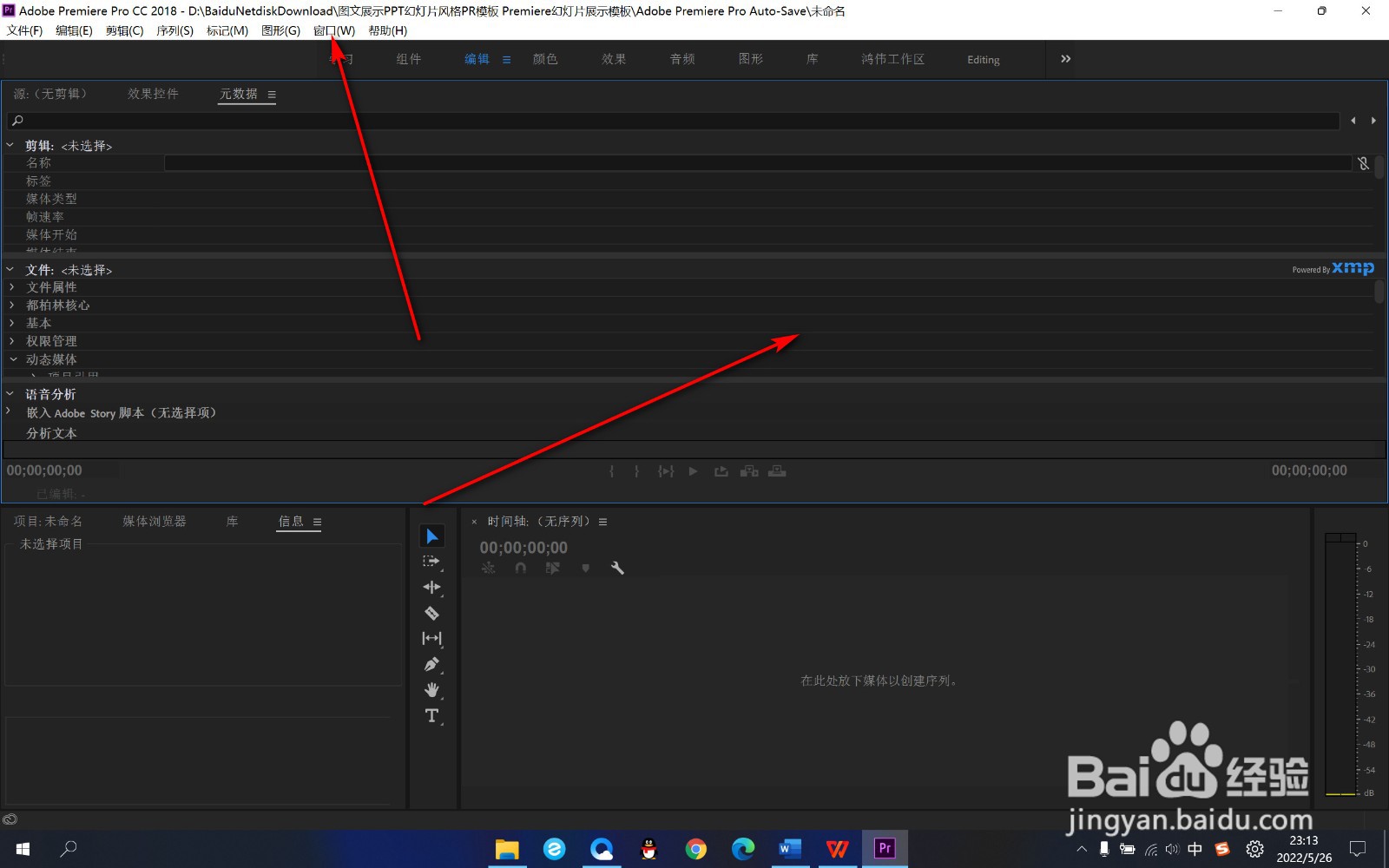Screen dimensions: 1389x868
Task: Click the 名称 metadata input field
Action: (x=758, y=163)
